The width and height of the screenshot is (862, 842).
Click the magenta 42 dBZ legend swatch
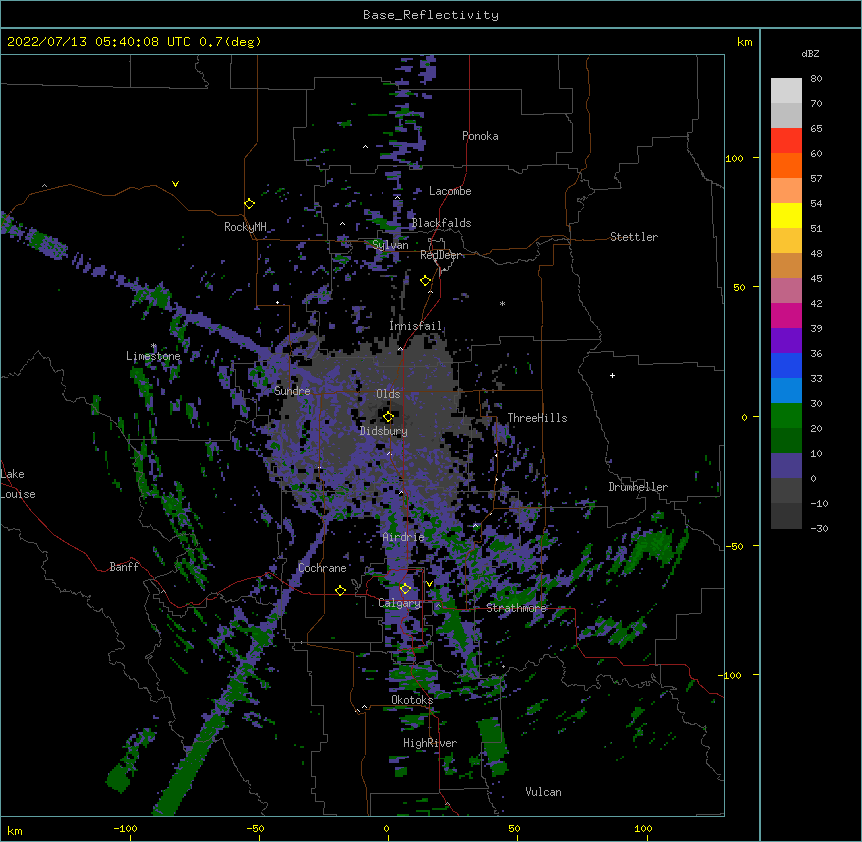tap(786, 315)
